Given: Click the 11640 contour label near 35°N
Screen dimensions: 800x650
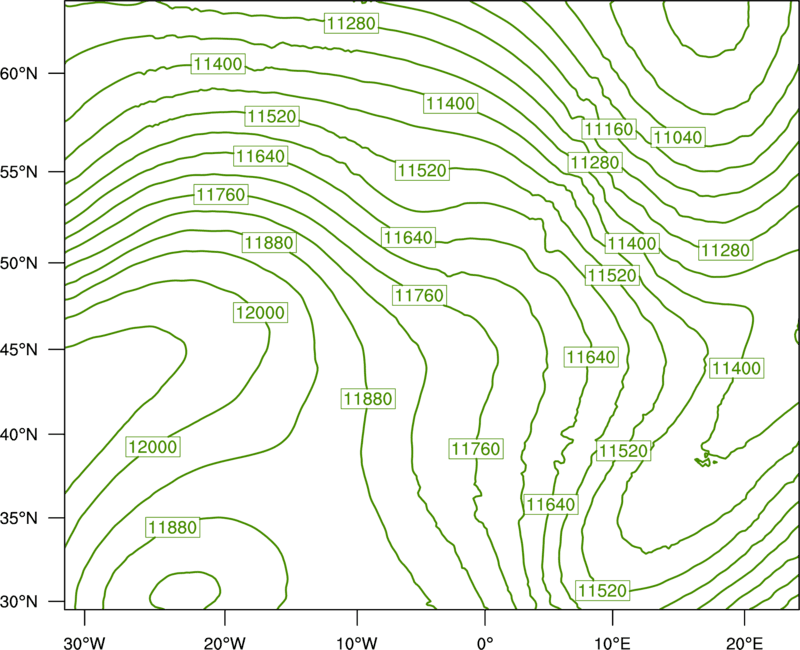Looking at the screenshot, I should (551, 505).
